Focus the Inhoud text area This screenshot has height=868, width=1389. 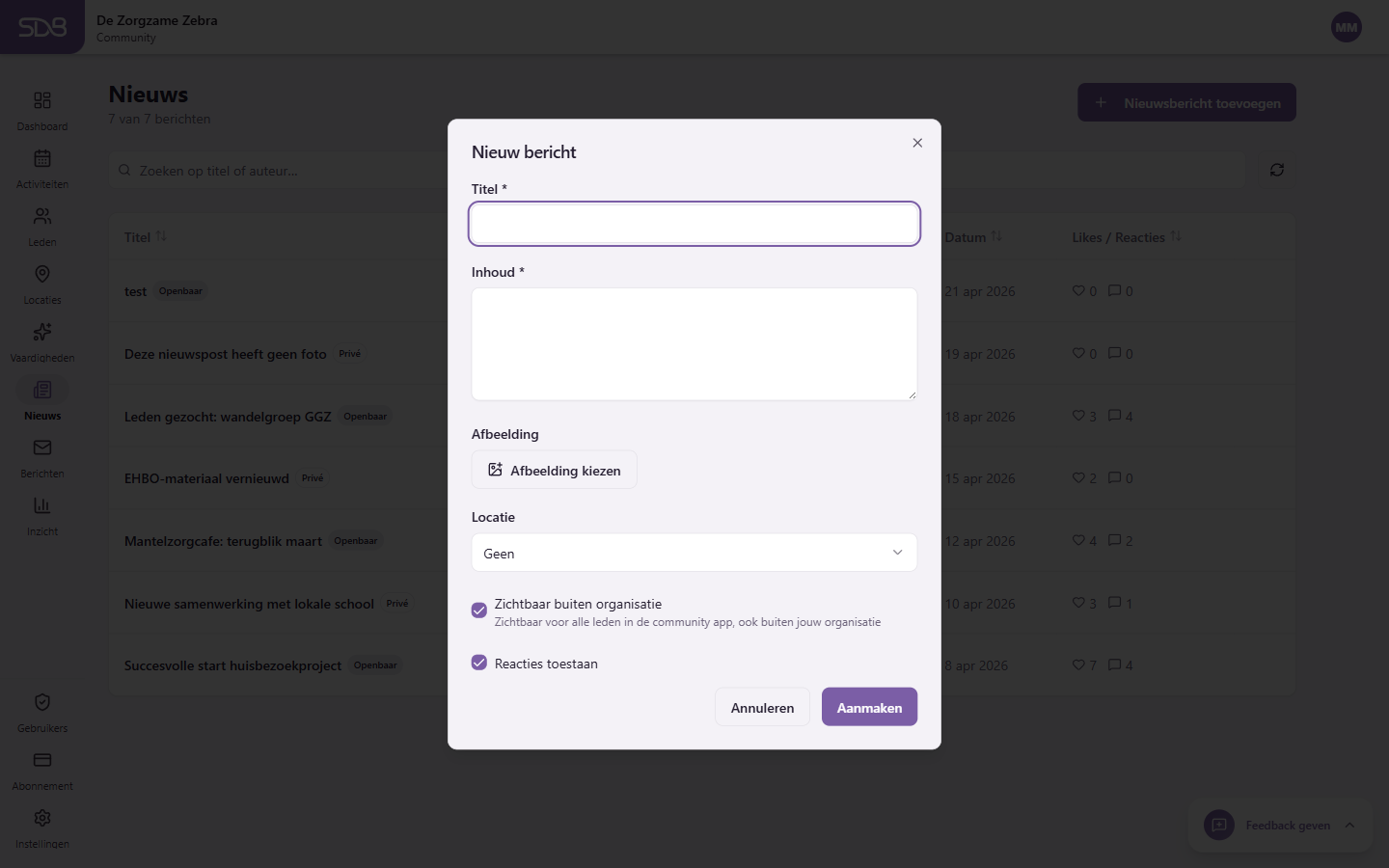pos(694,343)
